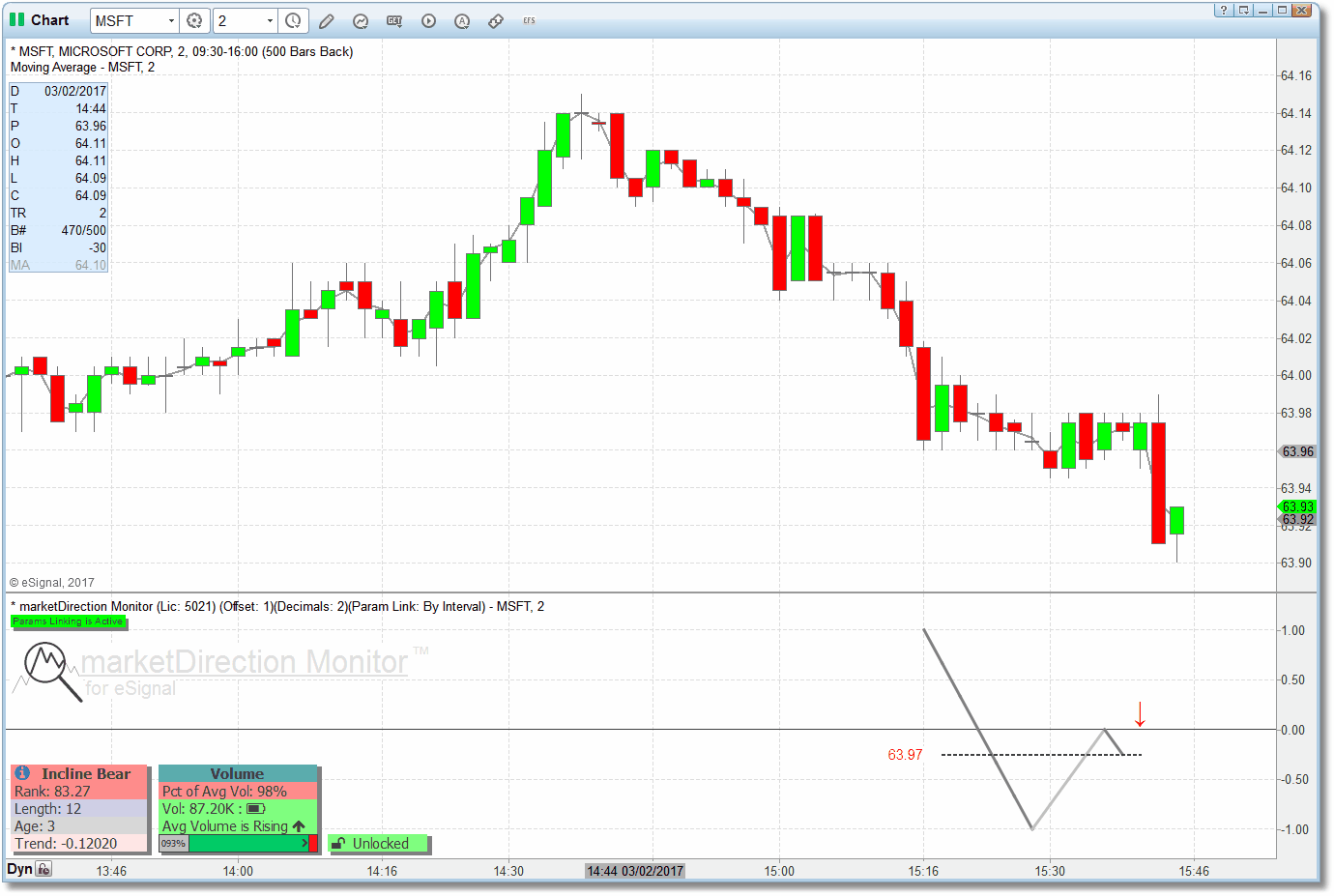The image size is (1334, 896).
Task: Click the 64.16 price axis label
Action: coord(1296,75)
